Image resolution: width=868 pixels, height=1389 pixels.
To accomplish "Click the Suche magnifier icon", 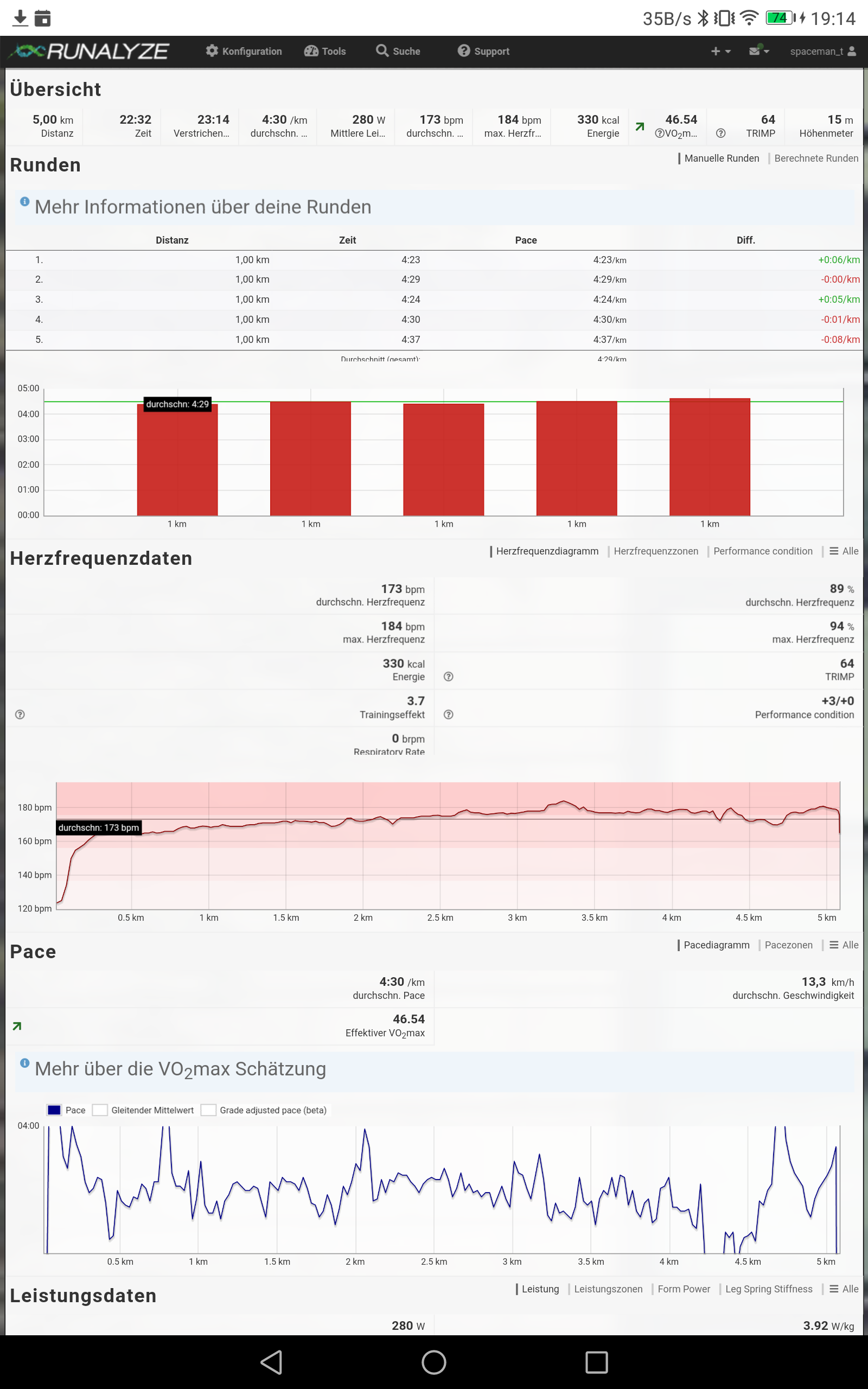I will (382, 51).
